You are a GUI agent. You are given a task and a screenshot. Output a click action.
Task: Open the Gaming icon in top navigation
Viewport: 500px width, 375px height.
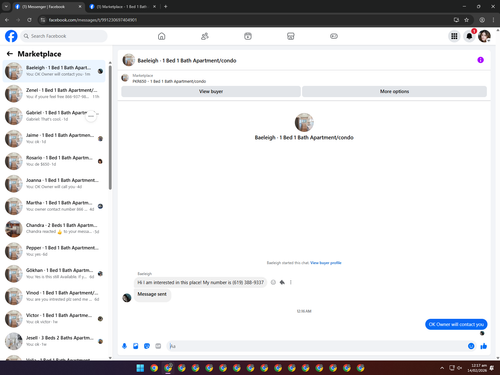(334, 36)
